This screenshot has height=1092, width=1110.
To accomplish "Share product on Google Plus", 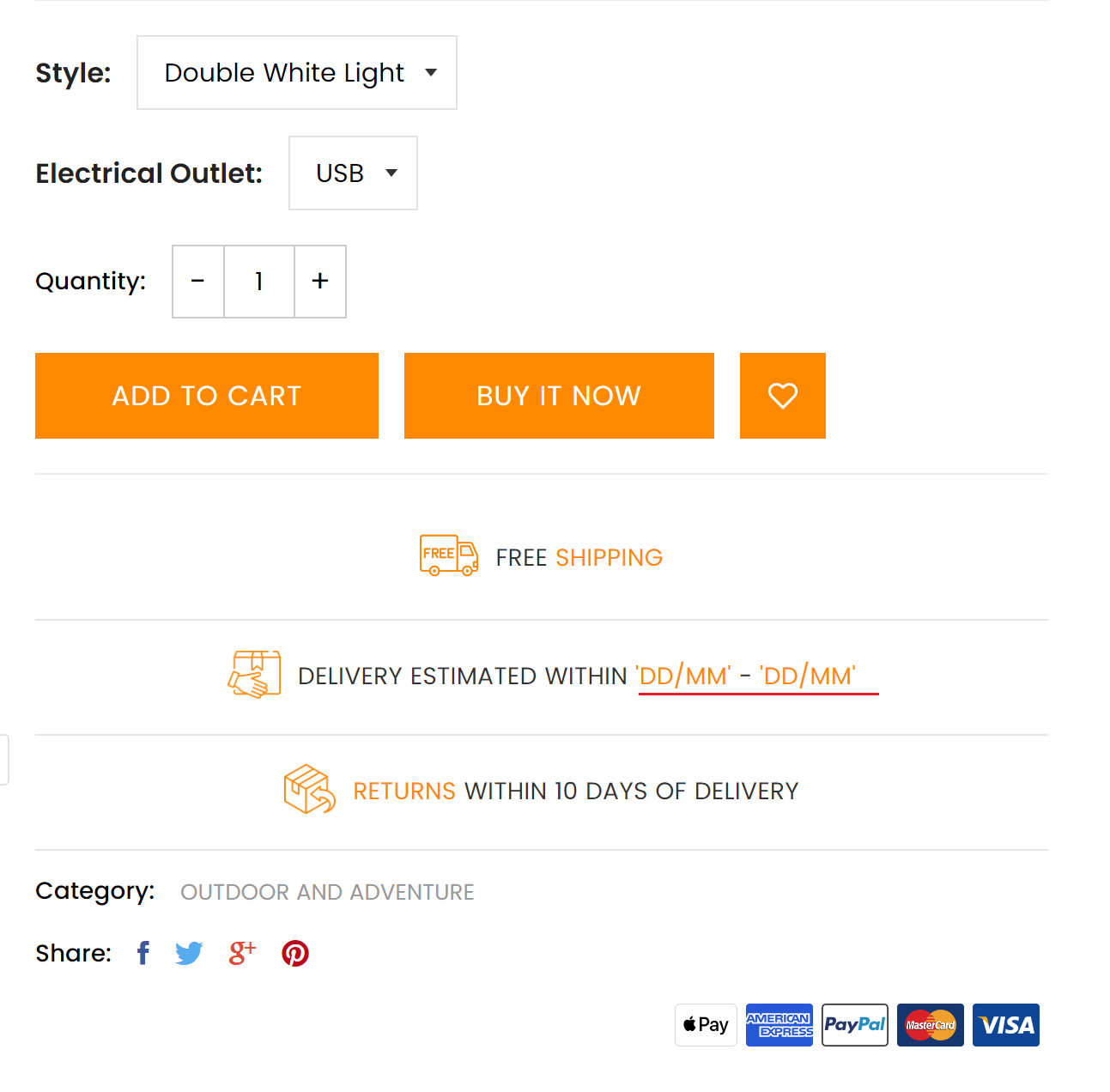I will coord(242,953).
